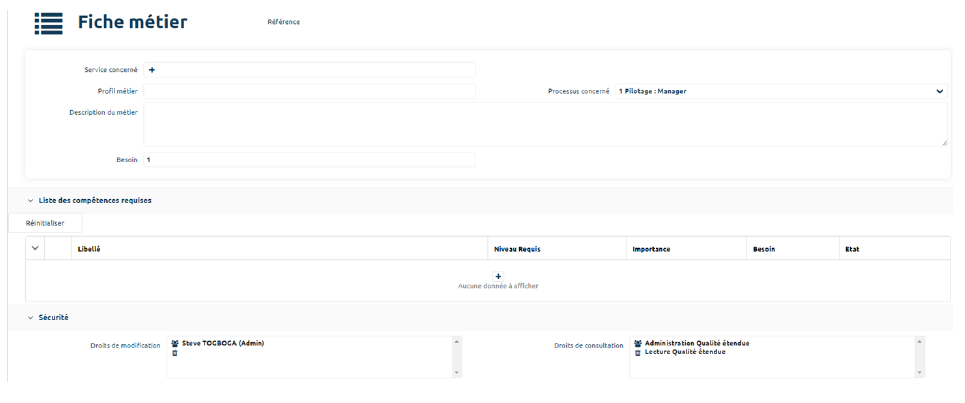Click trash icon under Steve TOGBOGA
965x403 pixels.
[x=175, y=352]
